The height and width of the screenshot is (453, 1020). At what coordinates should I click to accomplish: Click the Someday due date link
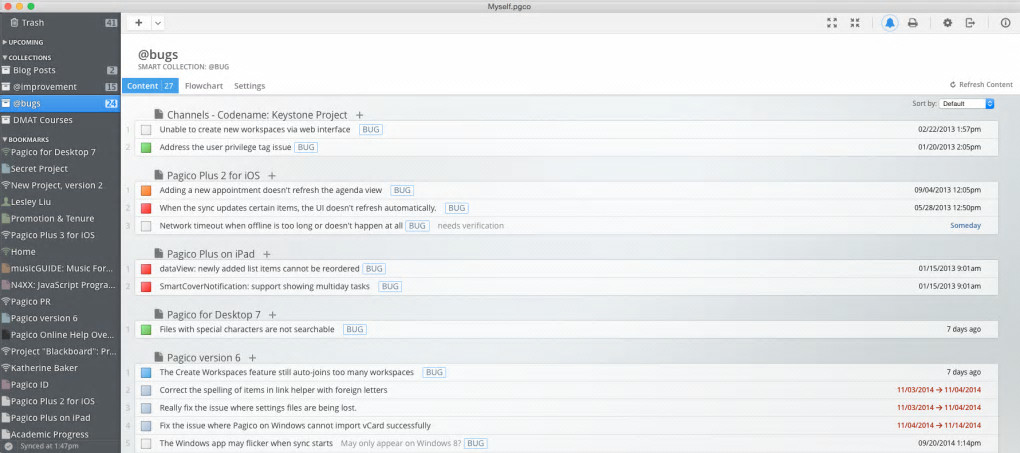click(965, 225)
